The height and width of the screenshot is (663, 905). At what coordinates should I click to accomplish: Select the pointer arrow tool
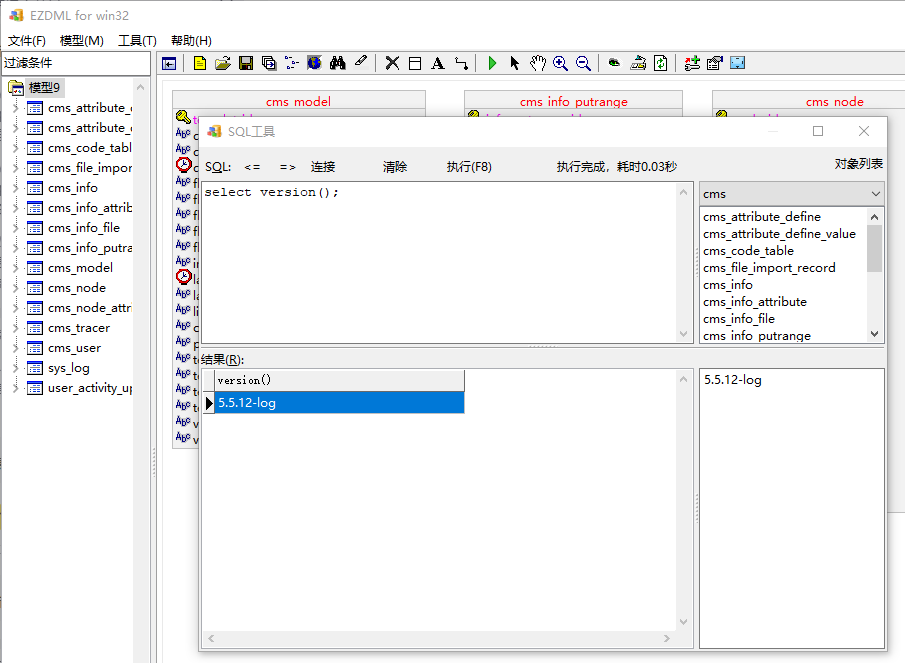(515, 63)
